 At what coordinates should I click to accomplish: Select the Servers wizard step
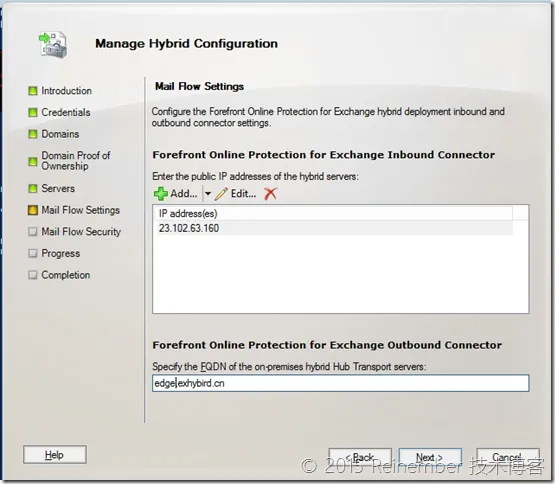point(58,188)
